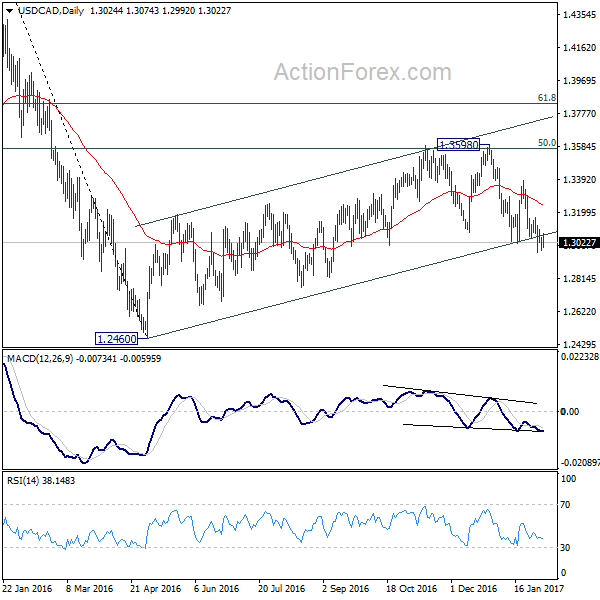Click the 1.39695 price axis value

[x=579, y=80]
